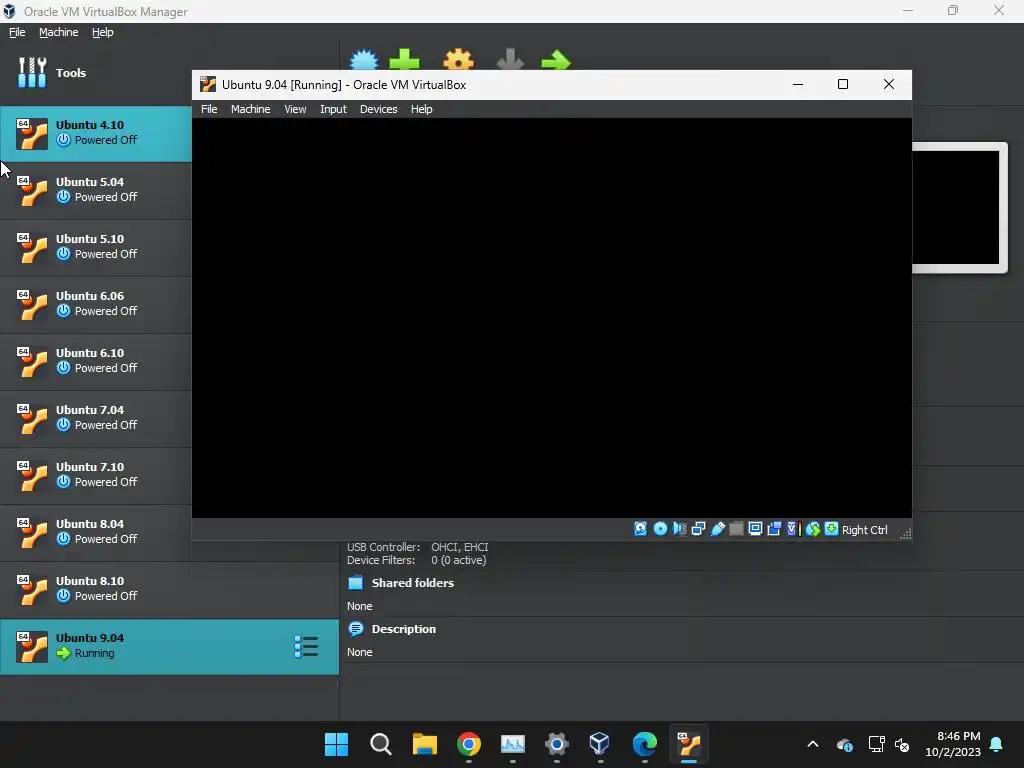The height and width of the screenshot is (768, 1024).
Task: Click VirtualBox cube icon on taskbar
Action: pyautogui.click(x=600, y=744)
